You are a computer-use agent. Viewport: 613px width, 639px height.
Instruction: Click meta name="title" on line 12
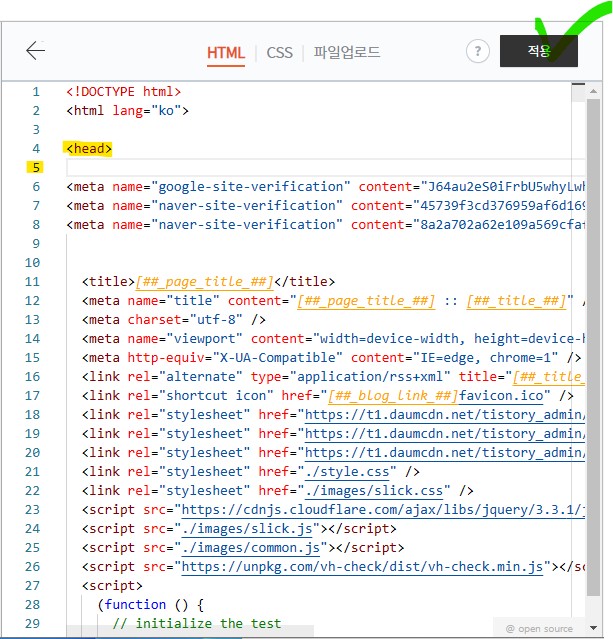(x=333, y=301)
